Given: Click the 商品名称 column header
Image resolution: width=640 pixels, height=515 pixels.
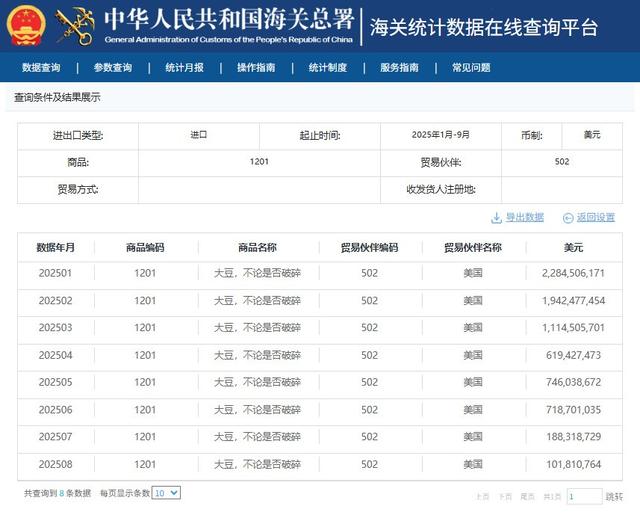Looking at the screenshot, I should tap(258, 247).
